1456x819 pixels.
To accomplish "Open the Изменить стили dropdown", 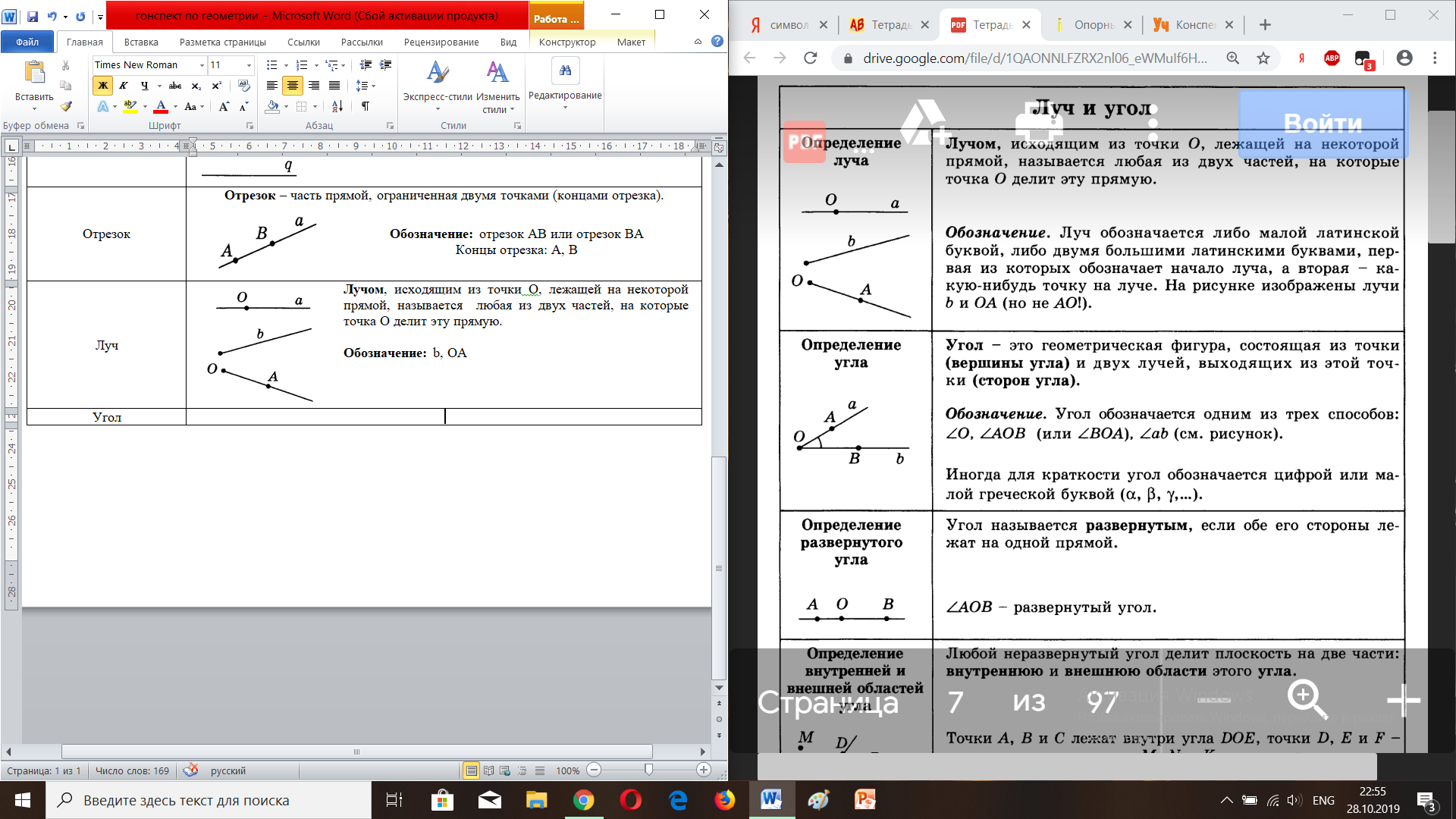I will 497,86.
